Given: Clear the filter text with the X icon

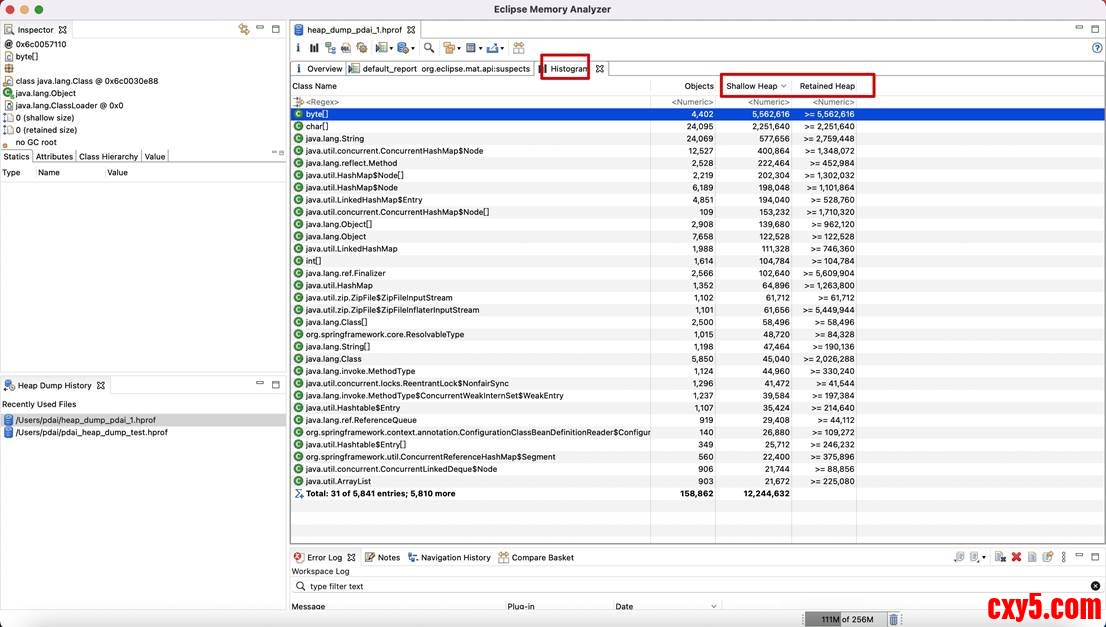Looking at the screenshot, I should coord(1095,586).
